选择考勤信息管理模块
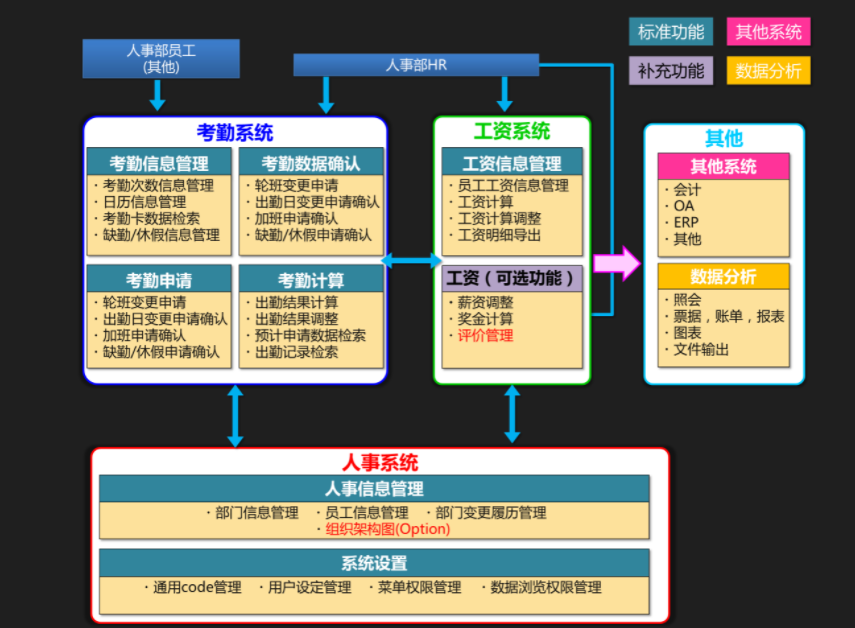The image size is (855, 628). (x=157, y=163)
